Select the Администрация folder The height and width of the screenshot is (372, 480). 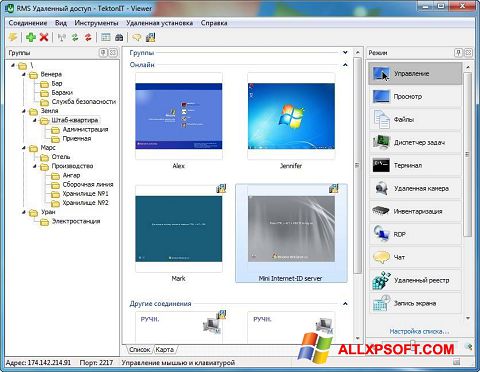click(x=85, y=129)
